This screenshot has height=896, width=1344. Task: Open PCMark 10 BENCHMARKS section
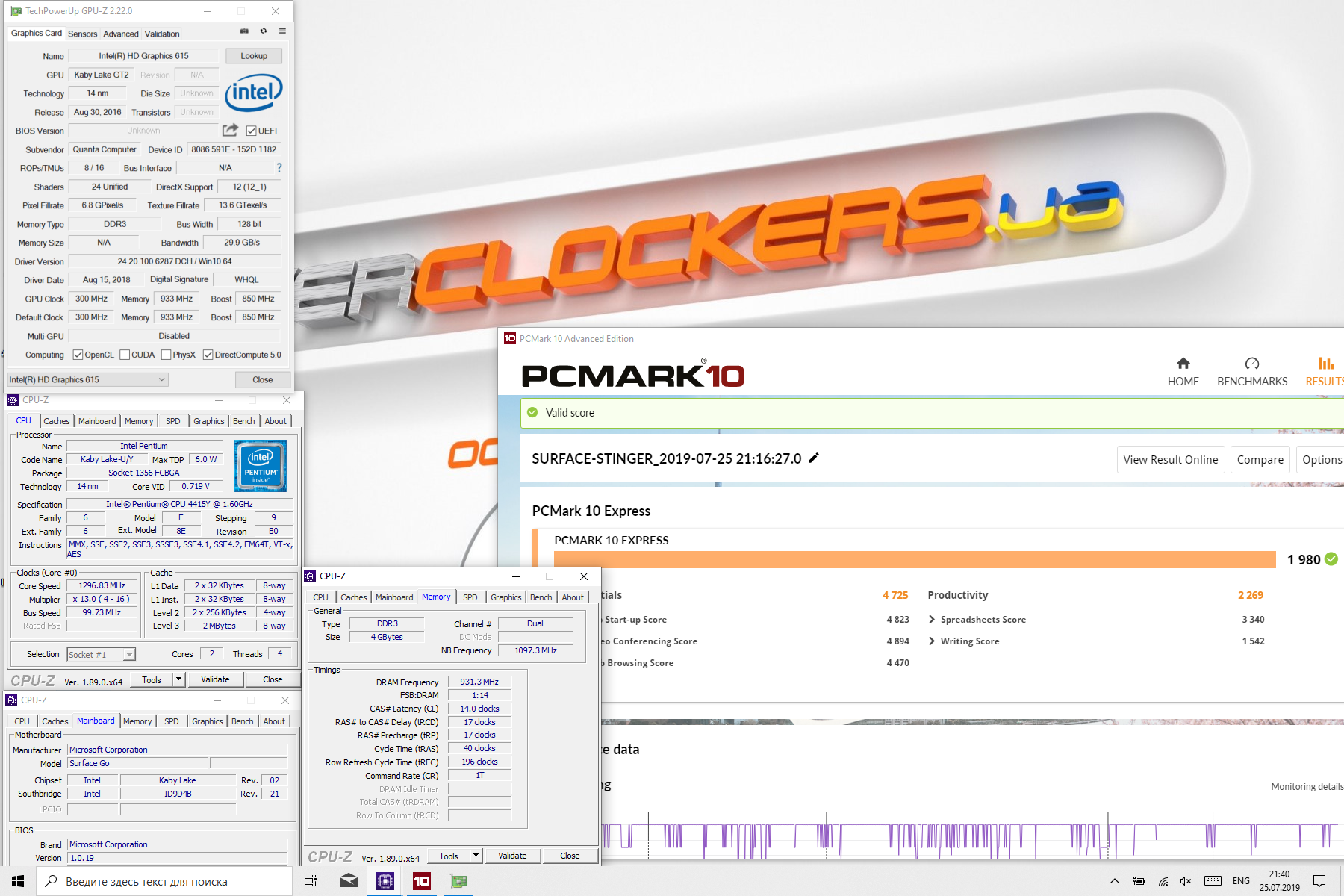1252,371
